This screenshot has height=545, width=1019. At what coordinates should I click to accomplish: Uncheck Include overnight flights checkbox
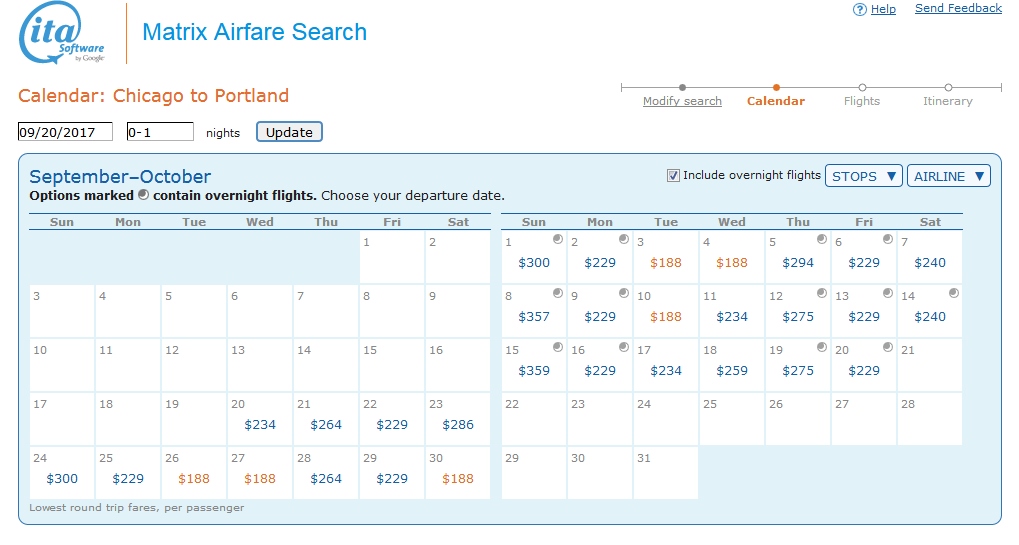tap(673, 176)
